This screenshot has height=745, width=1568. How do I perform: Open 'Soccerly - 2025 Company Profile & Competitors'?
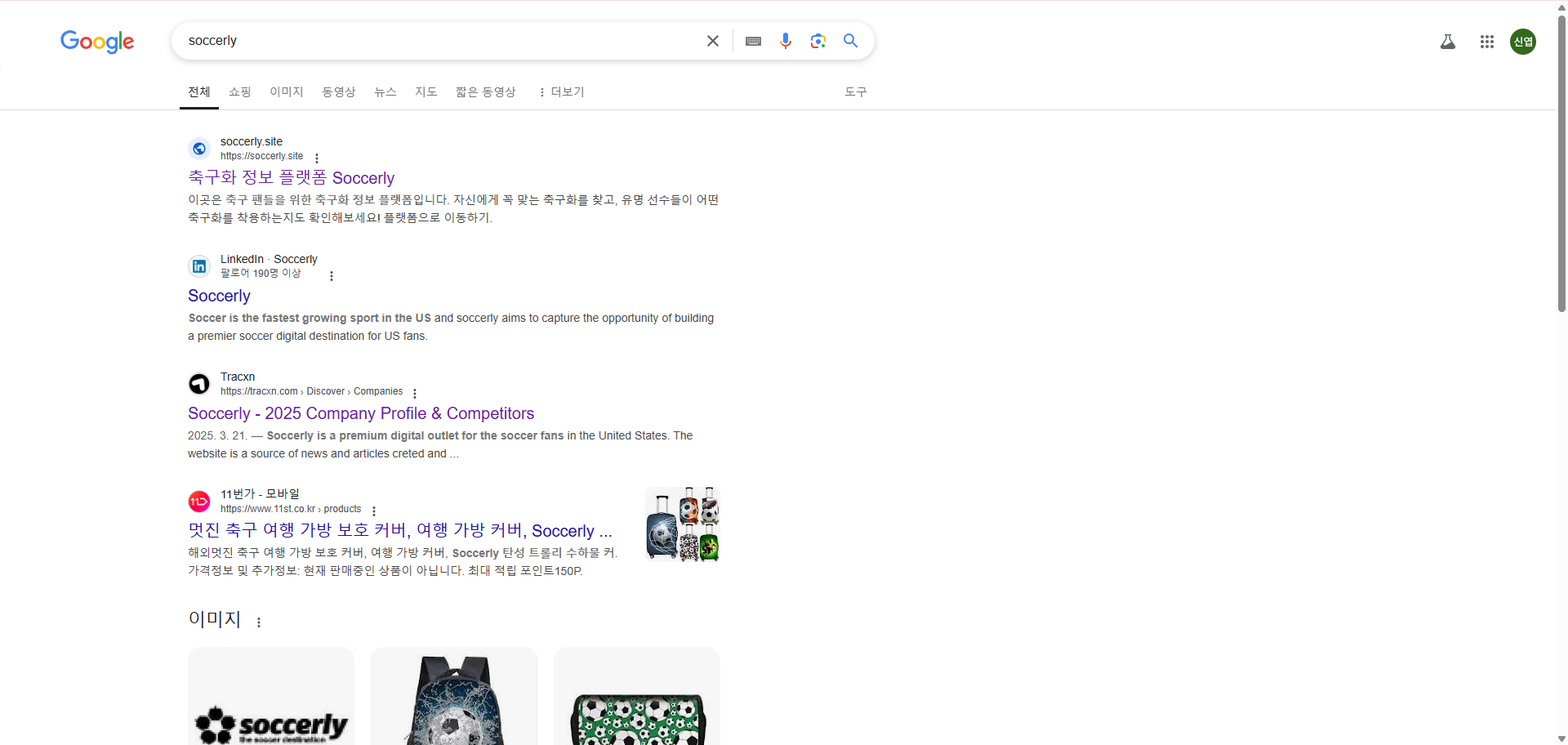(361, 413)
